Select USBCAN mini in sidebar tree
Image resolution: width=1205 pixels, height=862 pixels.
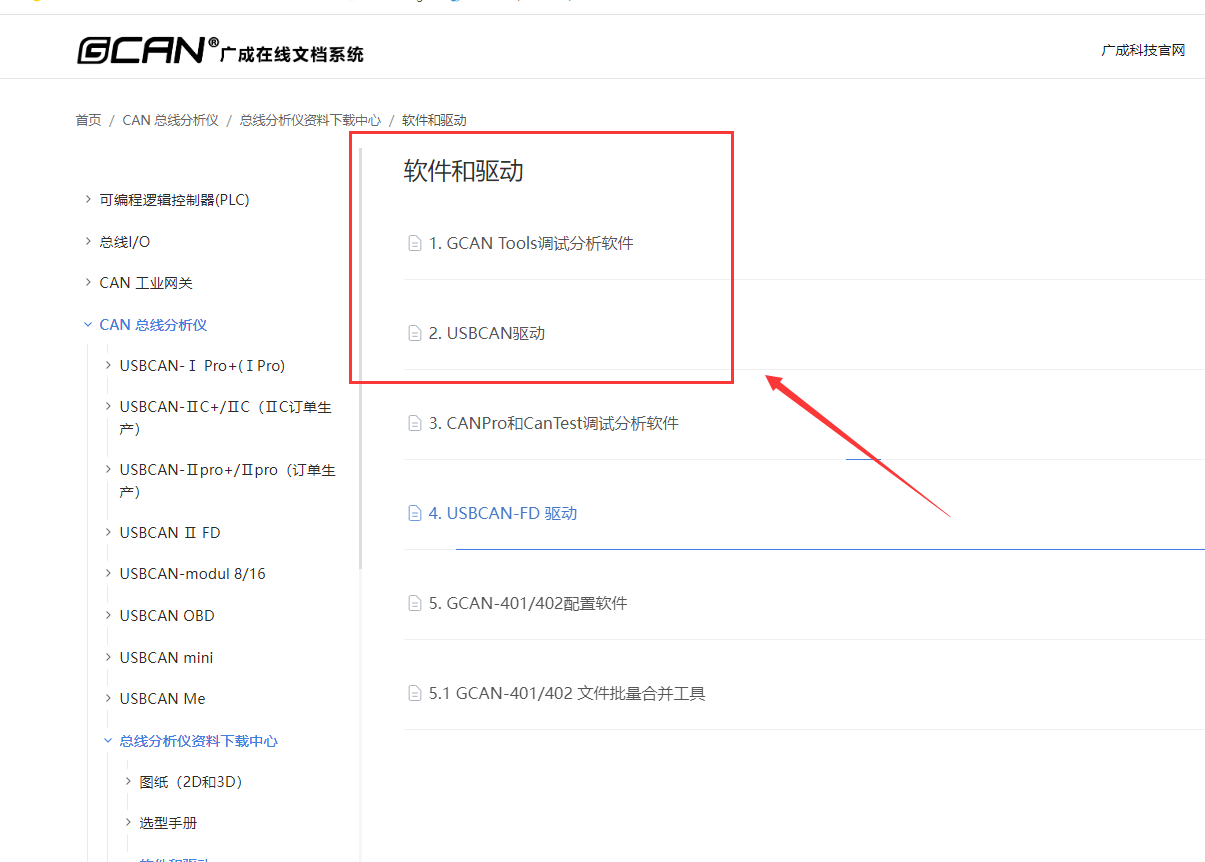click(x=166, y=657)
